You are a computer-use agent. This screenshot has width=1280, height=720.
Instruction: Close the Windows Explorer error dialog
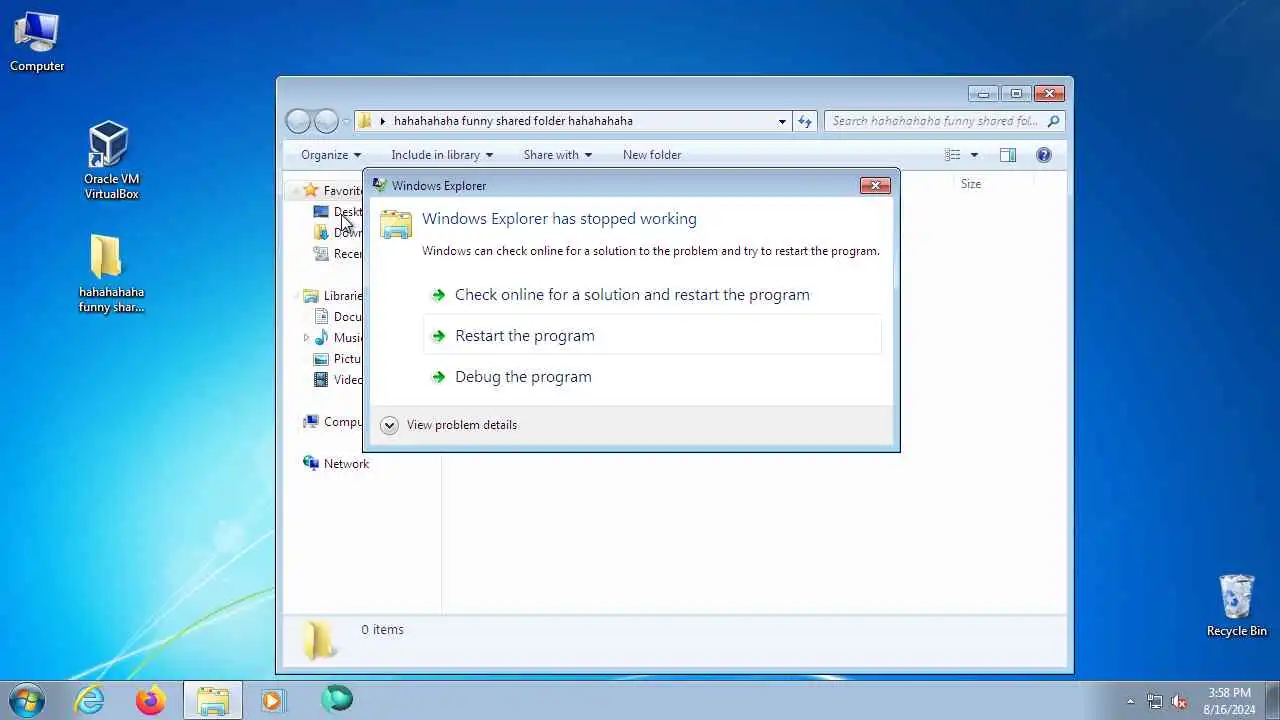point(875,185)
